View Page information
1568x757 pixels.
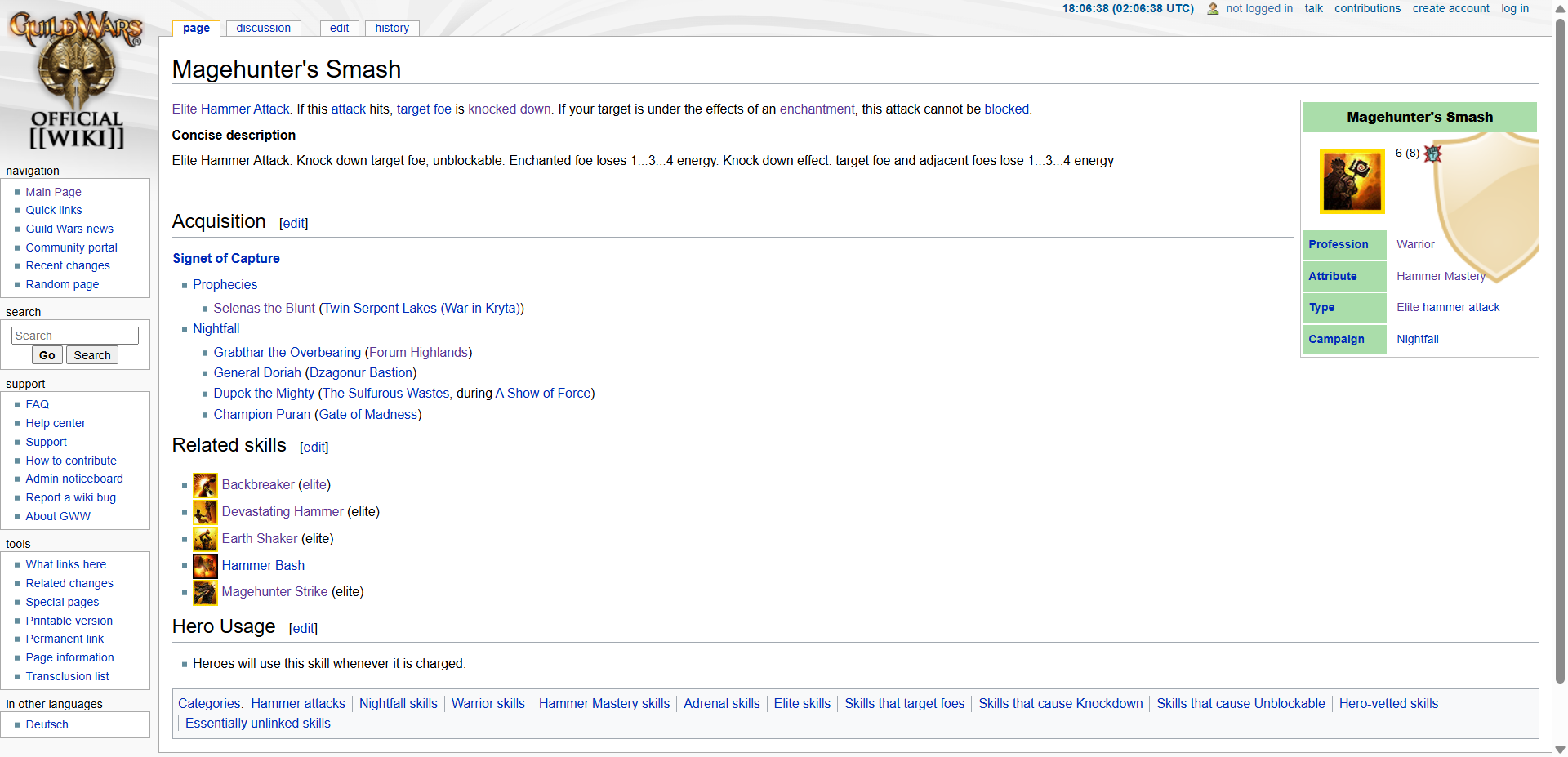click(x=69, y=657)
